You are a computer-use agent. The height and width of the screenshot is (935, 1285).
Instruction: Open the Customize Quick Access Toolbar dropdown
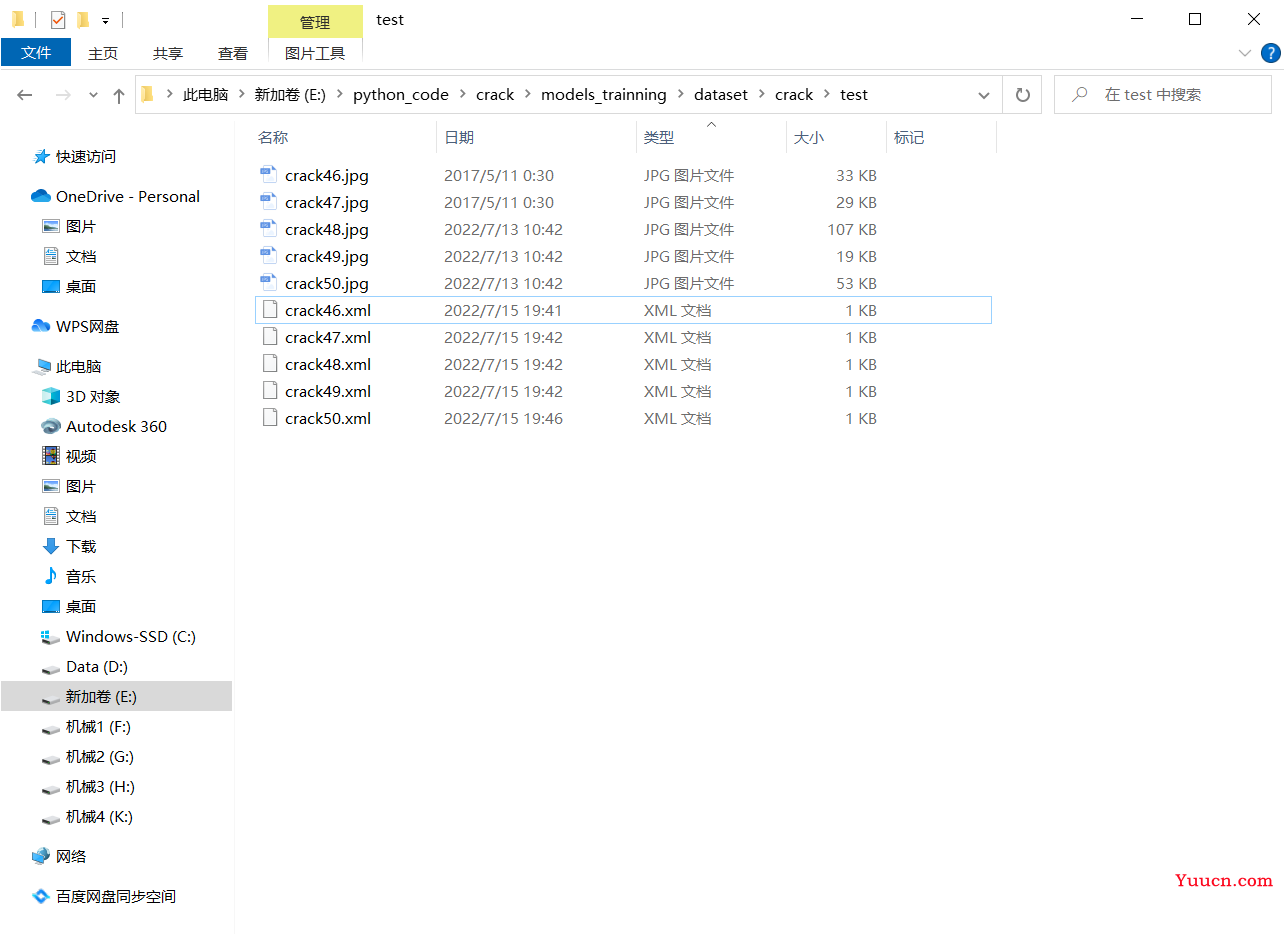click(x=105, y=20)
